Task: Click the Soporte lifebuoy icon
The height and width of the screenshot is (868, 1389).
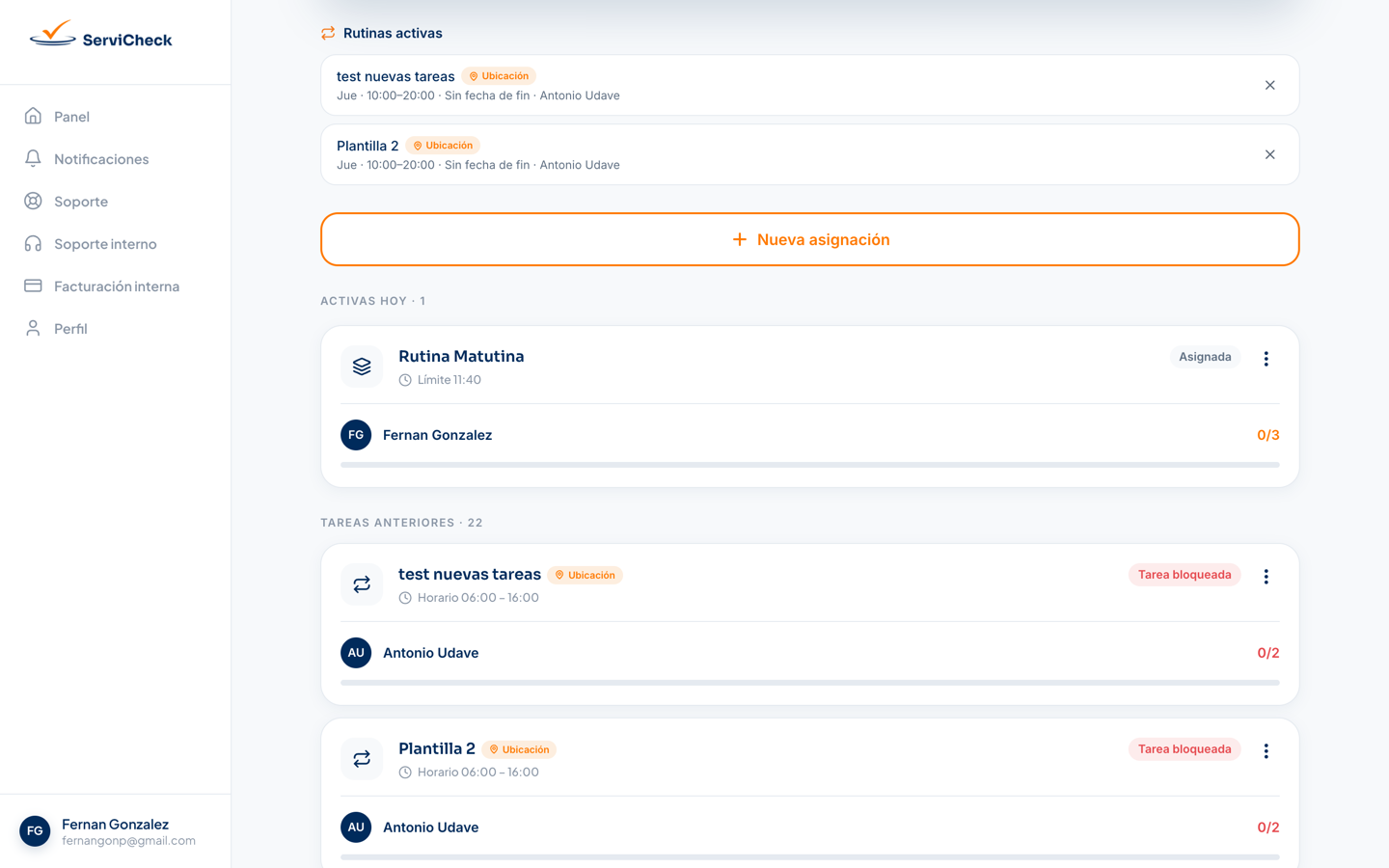Action: click(33, 202)
